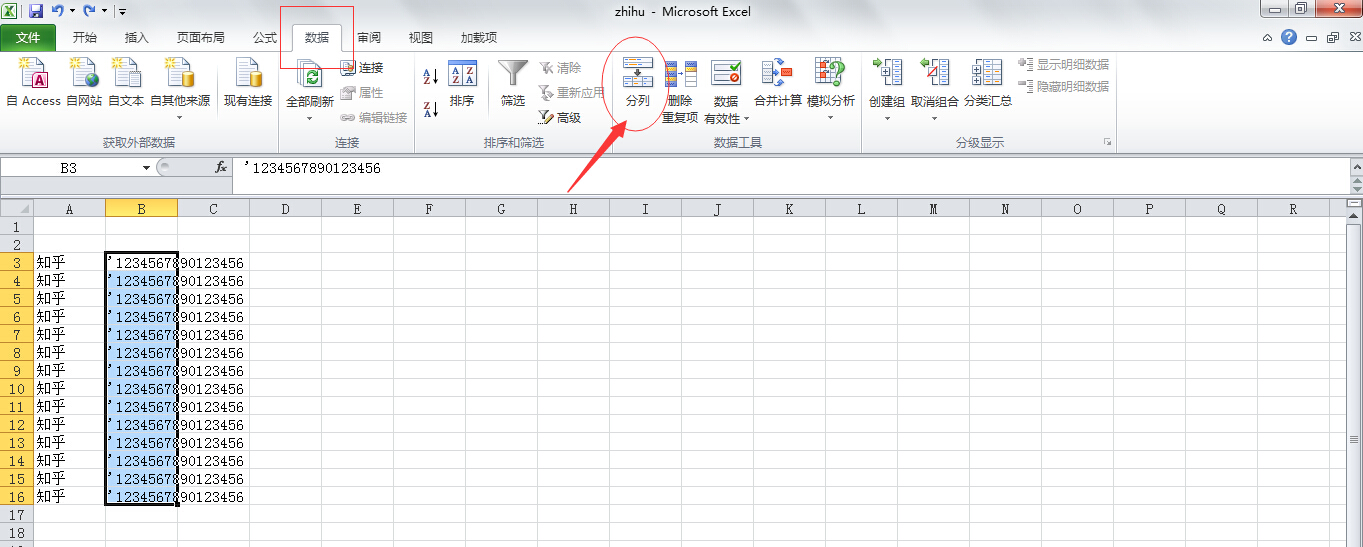
Task: Switch to View (视图) tab
Action: tap(421, 38)
